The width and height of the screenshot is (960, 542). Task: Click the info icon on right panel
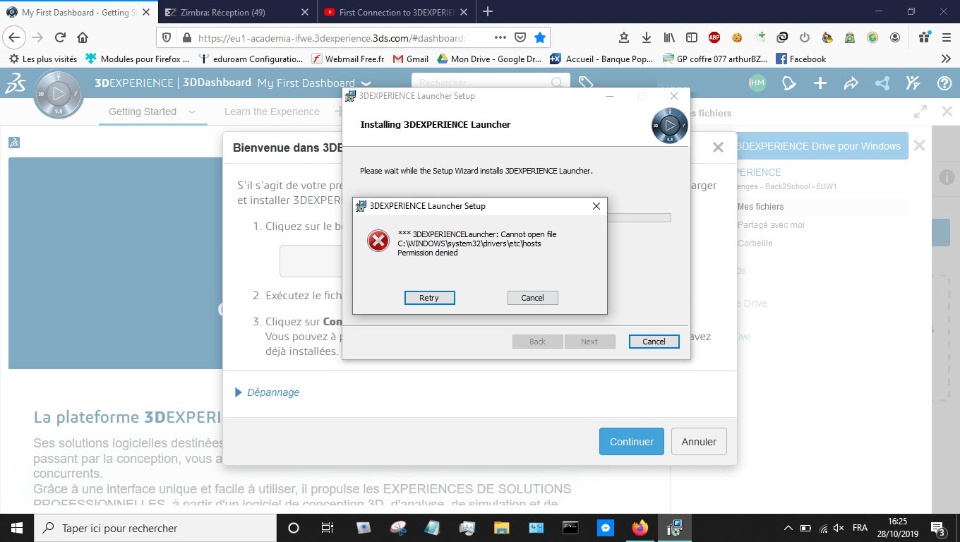pos(947,178)
